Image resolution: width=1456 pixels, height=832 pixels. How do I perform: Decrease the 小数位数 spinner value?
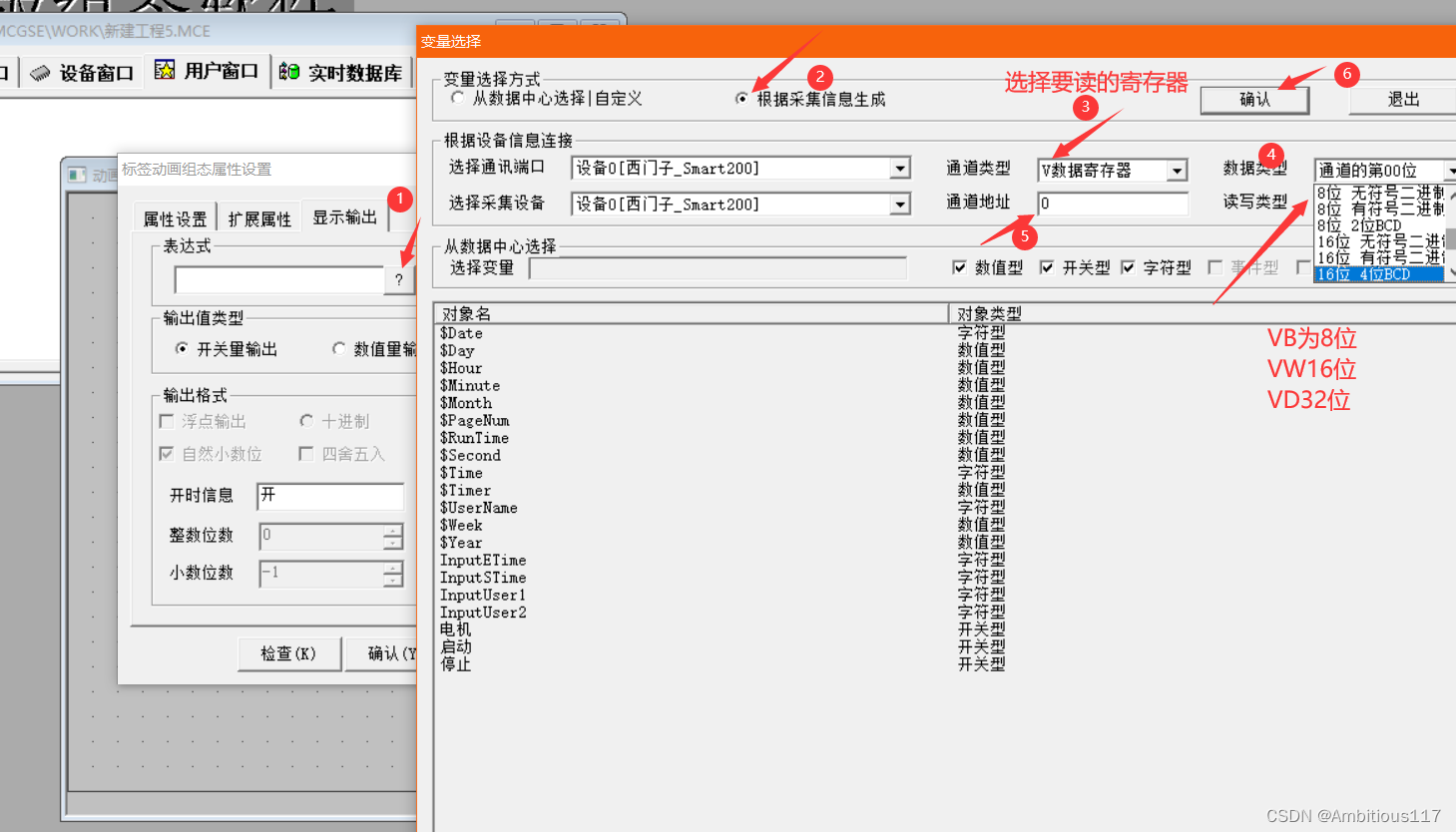click(394, 581)
